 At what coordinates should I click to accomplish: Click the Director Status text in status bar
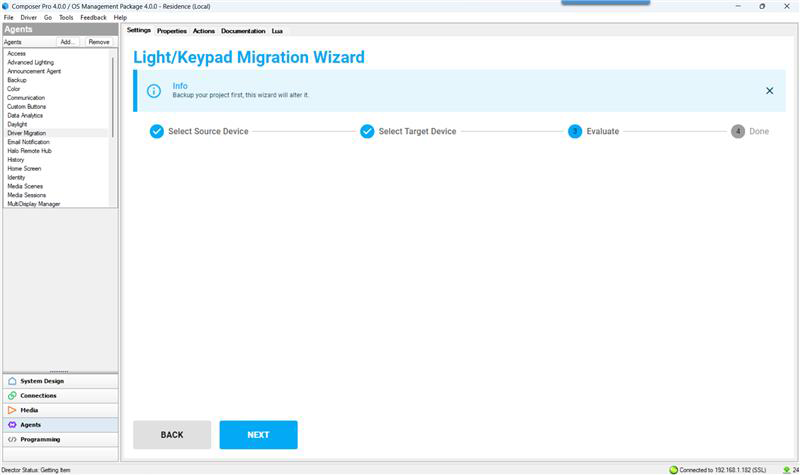point(36,470)
